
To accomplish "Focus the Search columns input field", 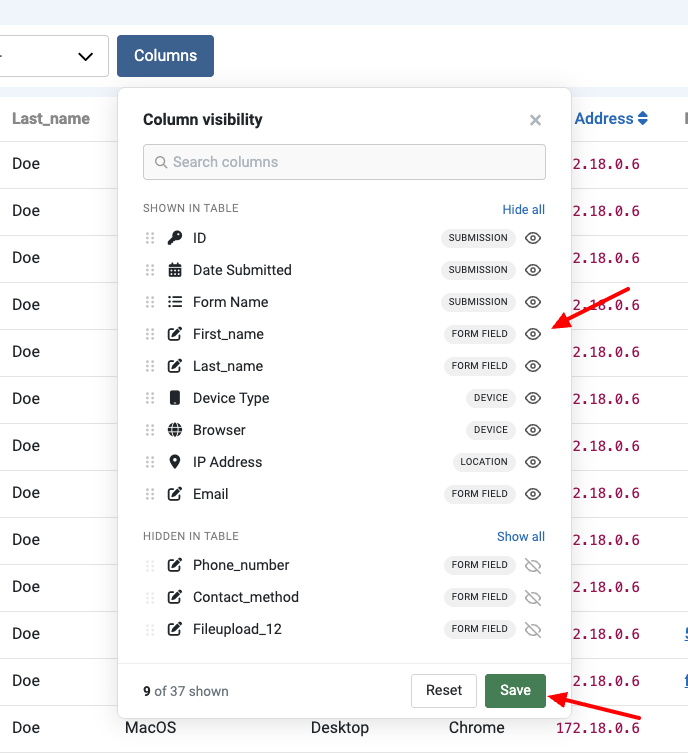I will (x=344, y=162).
